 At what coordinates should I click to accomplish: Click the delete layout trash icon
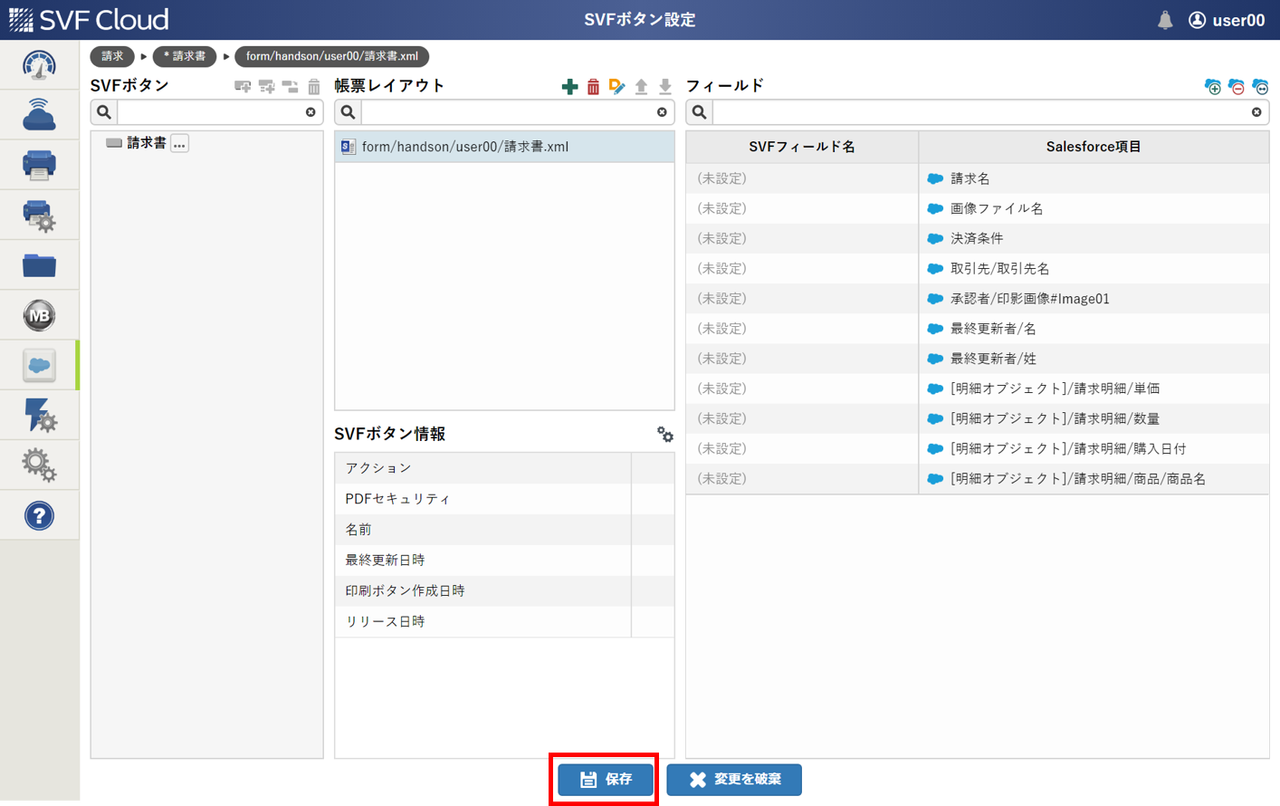click(595, 86)
